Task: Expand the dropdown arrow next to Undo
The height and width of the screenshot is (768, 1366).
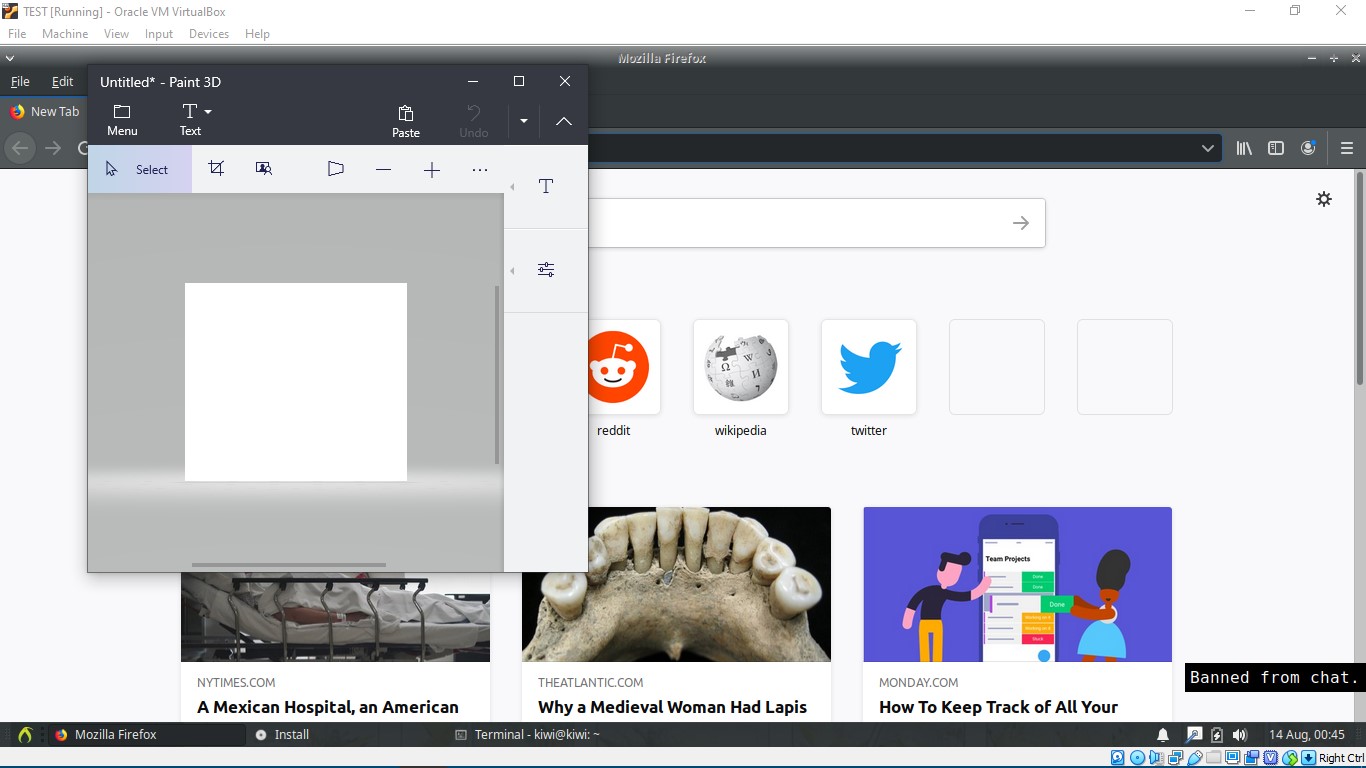Action: (x=523, y=121)
